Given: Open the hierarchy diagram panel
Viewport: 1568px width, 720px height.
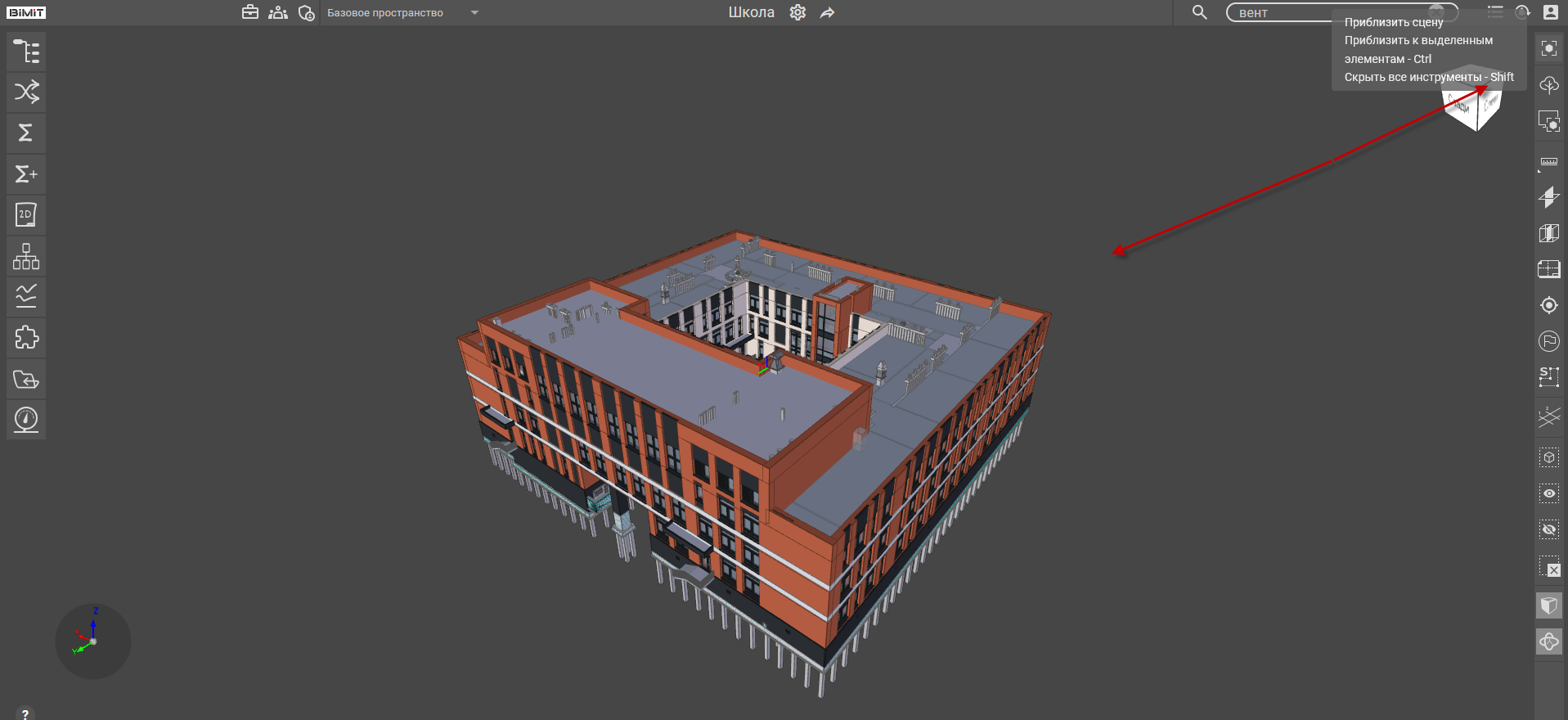Looking at the screenshot, I should point(26,256).
